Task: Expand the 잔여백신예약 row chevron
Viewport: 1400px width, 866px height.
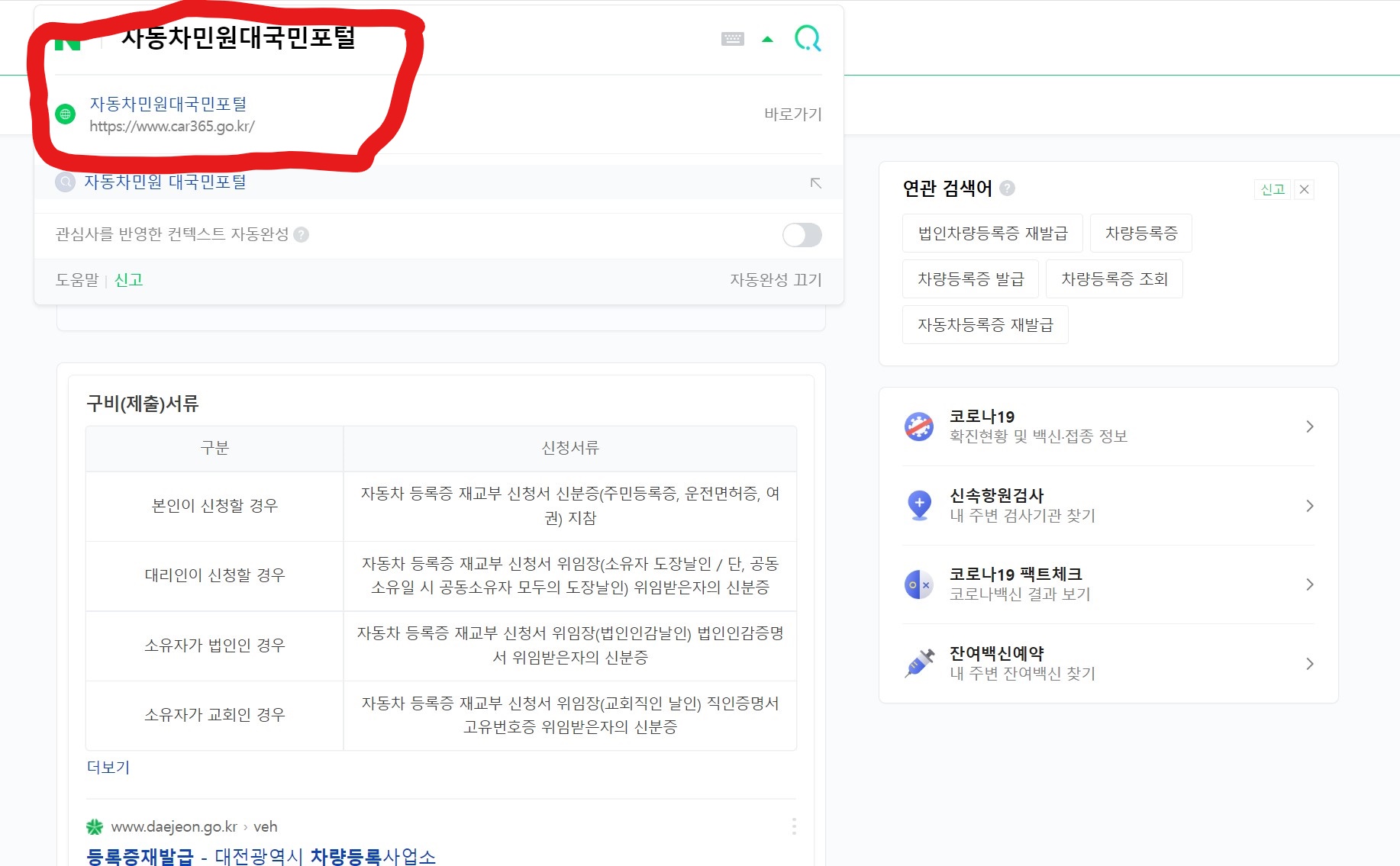Action: (1310, 664)
